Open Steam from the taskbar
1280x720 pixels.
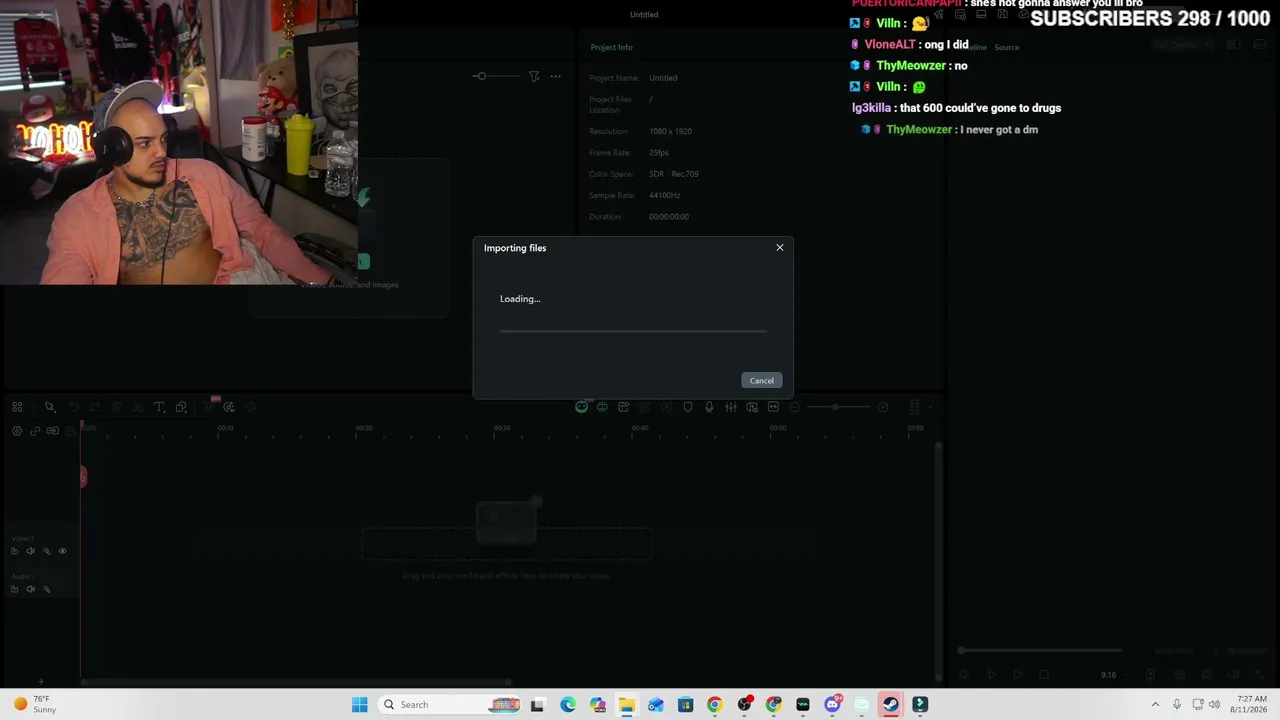tap(890, 705)
